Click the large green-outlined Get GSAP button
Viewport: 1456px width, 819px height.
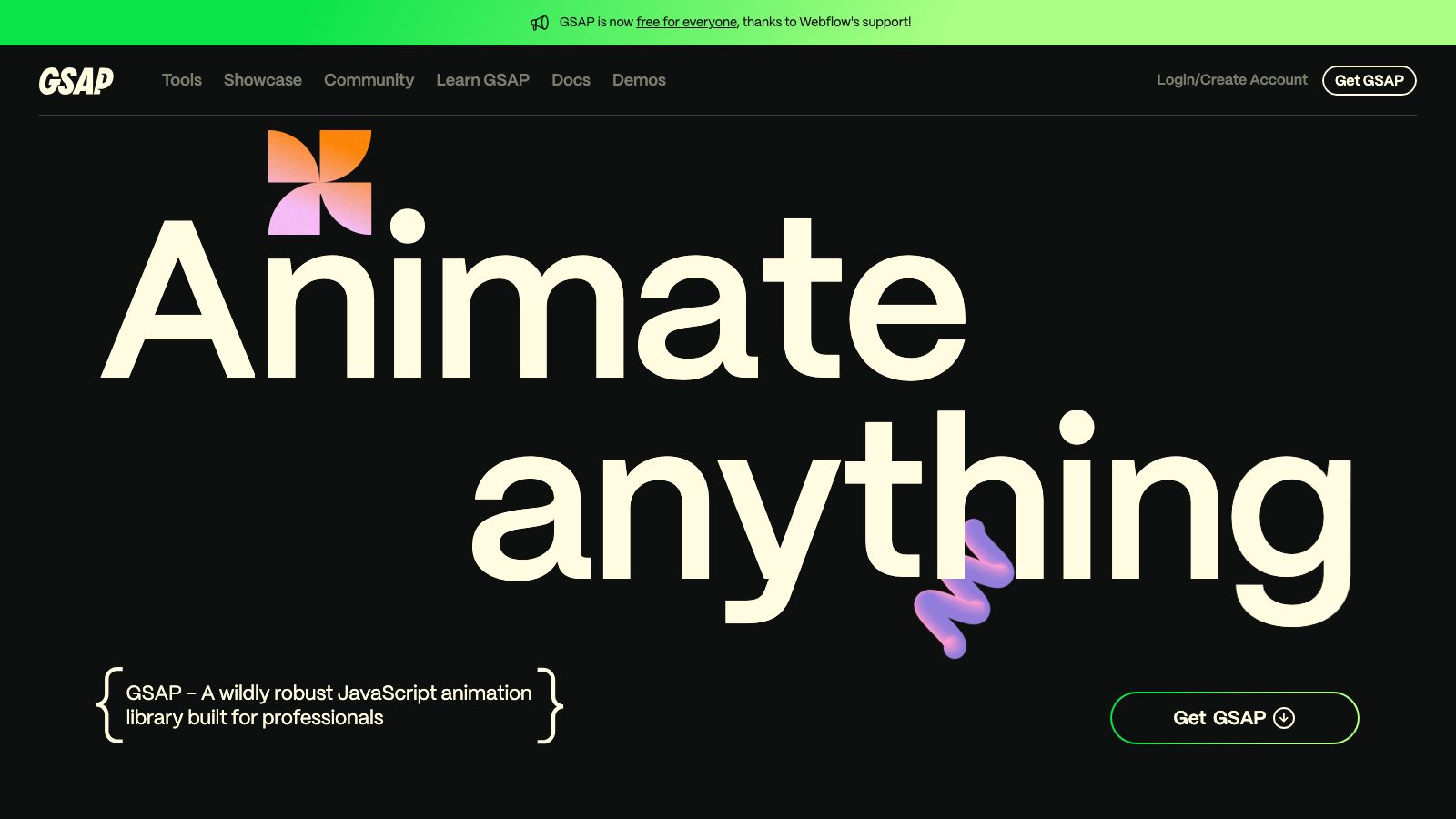coord(1234,718)
